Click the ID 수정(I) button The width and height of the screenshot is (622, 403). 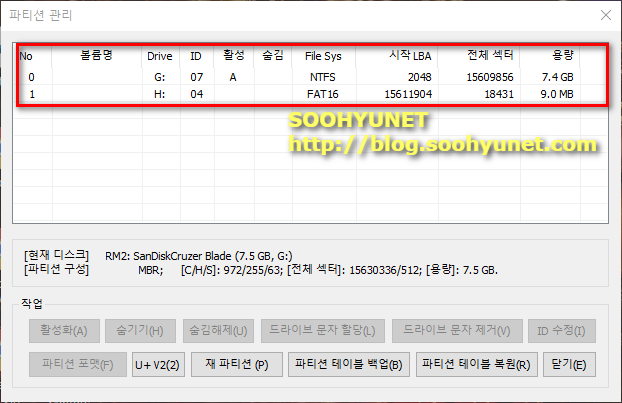[x=562, y=331]
